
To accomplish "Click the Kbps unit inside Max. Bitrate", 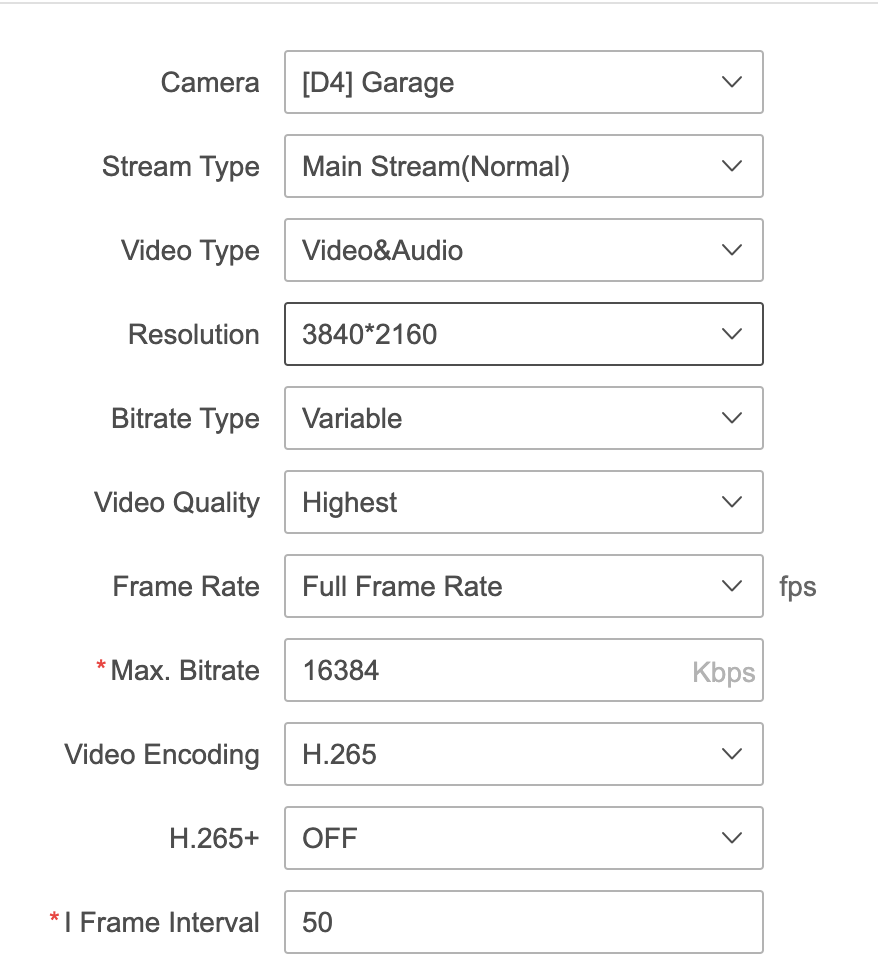I will point(723,671).
